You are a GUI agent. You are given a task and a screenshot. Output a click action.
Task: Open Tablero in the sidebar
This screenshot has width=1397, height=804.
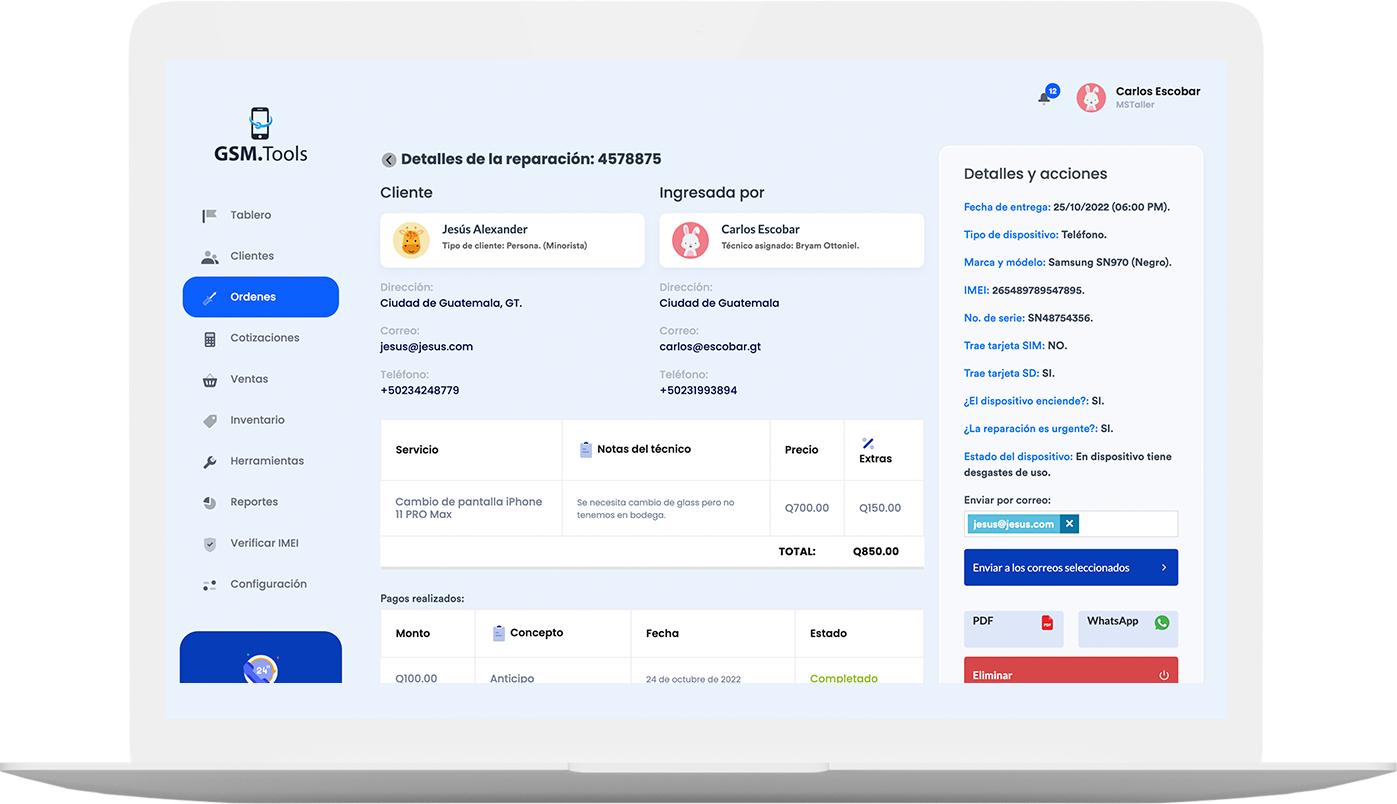[250, 215]
